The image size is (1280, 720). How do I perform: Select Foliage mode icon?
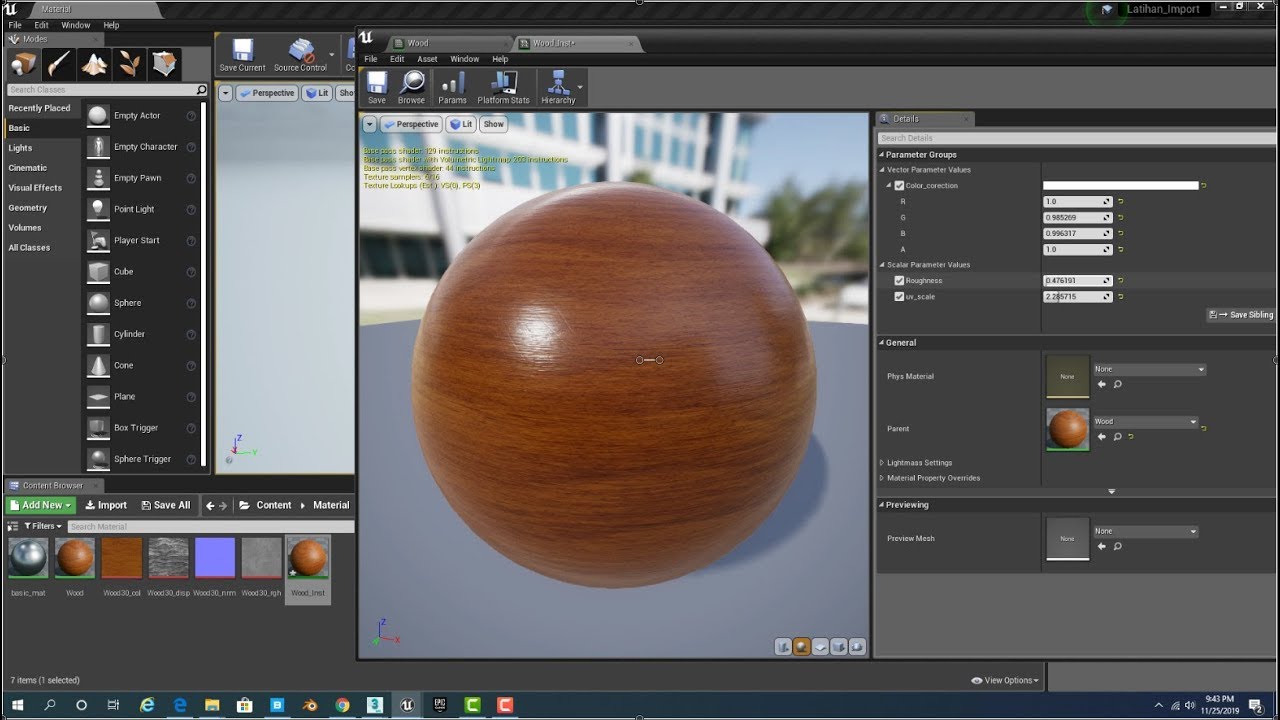pos(129,64)
